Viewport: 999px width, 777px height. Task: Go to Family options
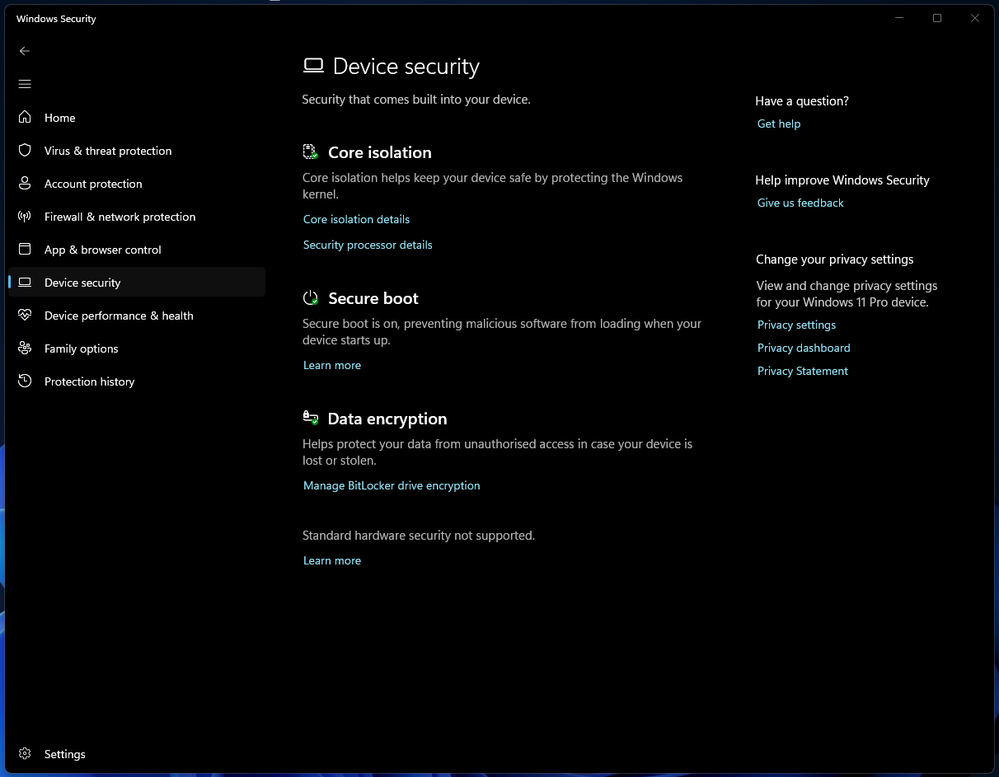(137, 348)
